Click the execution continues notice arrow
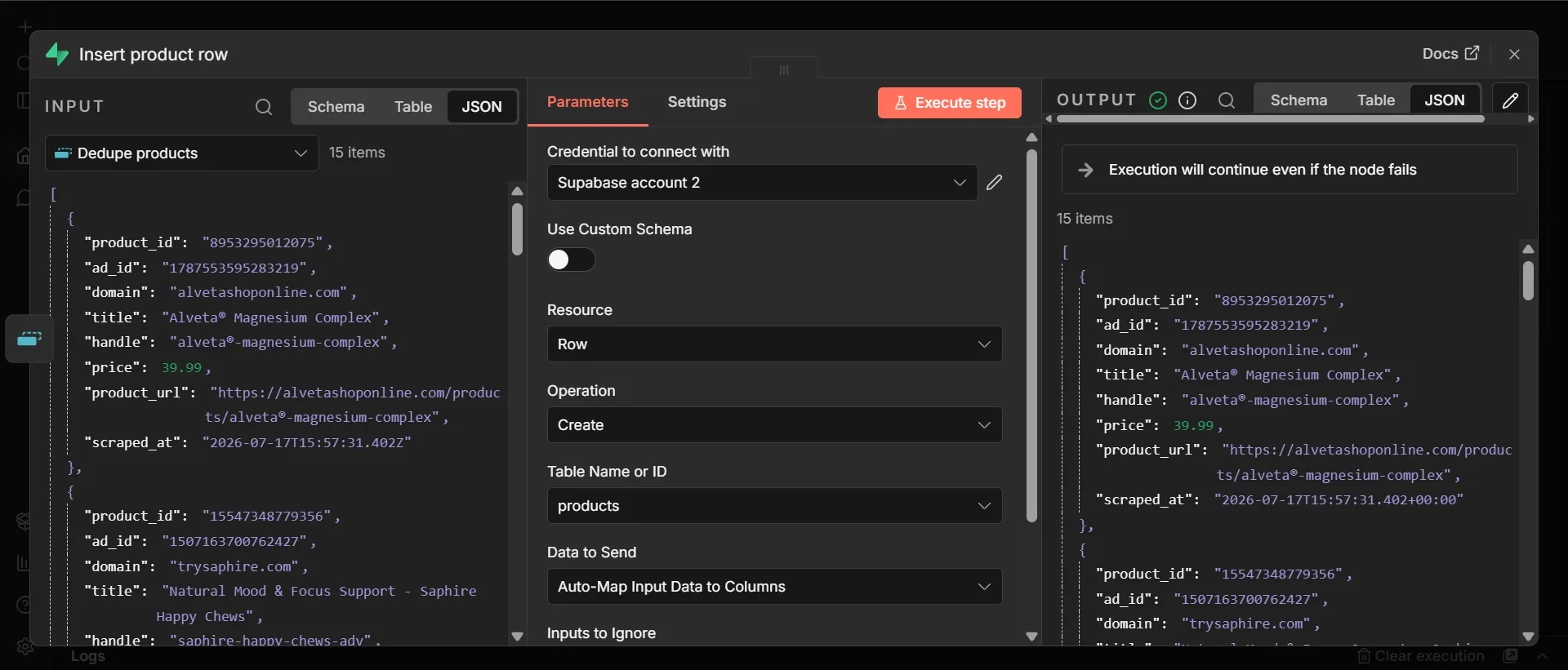This screenshot has width=1568, height=670. point(1085,170)
